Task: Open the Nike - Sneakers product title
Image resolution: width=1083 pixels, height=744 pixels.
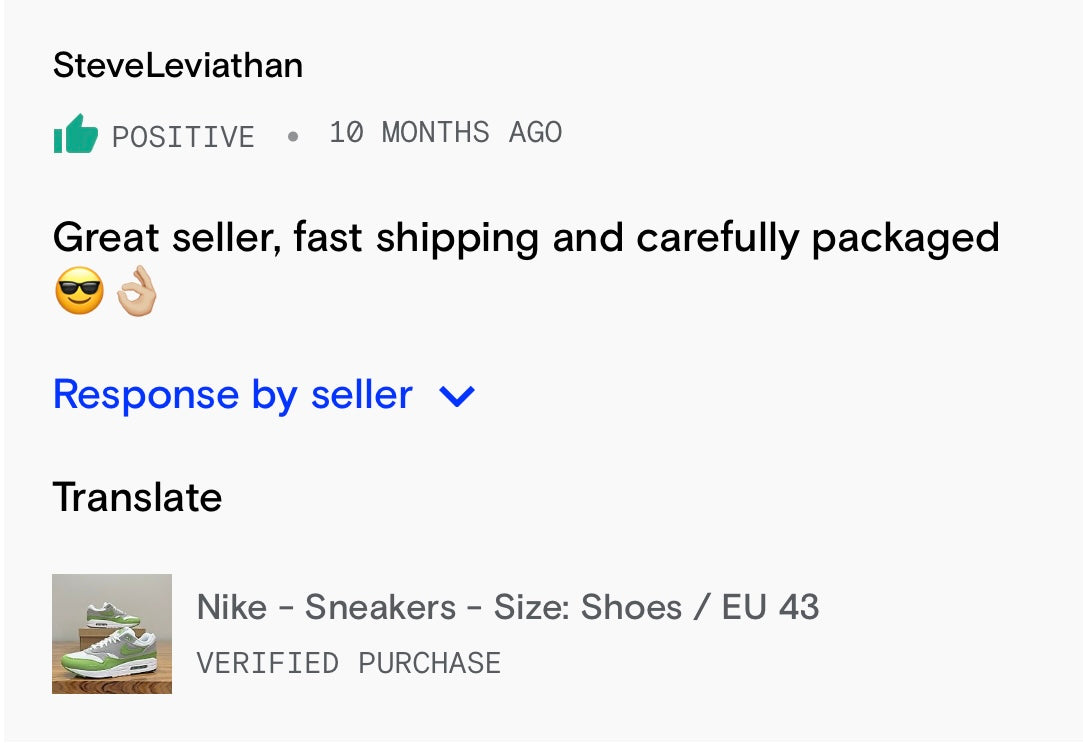Action: 507,607
